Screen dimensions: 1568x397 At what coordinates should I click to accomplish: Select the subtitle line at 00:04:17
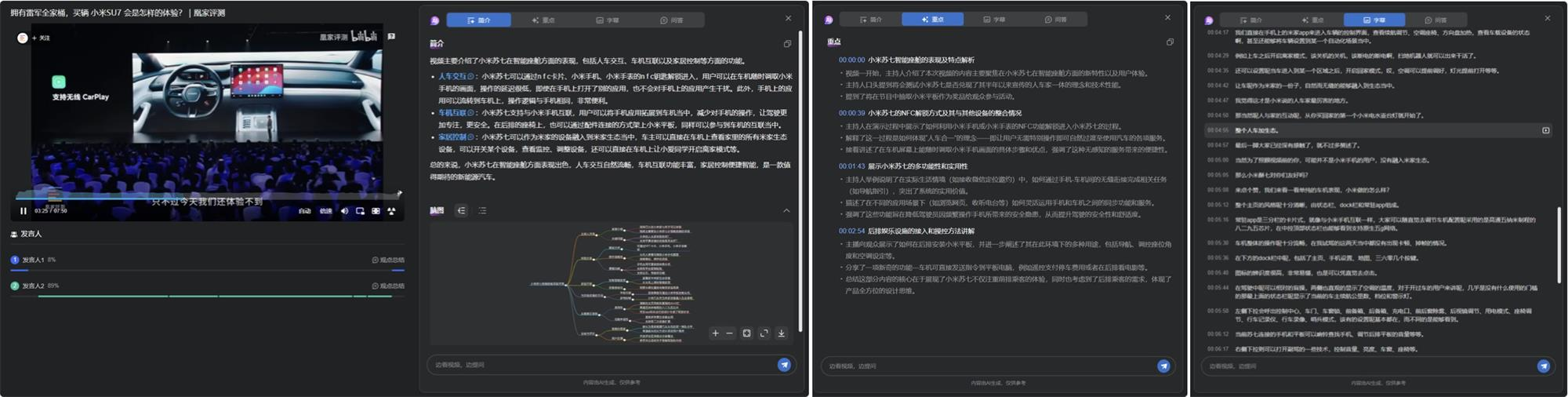click(x=1376, y=37)
